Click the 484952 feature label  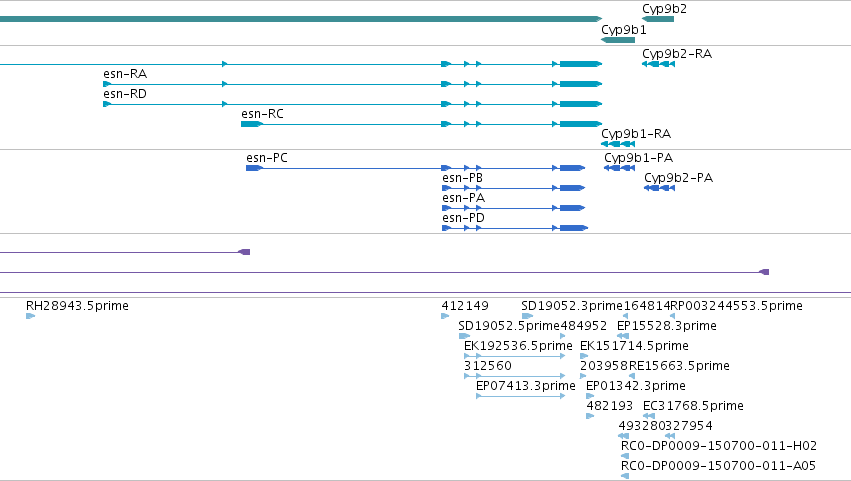pos(583,326)
